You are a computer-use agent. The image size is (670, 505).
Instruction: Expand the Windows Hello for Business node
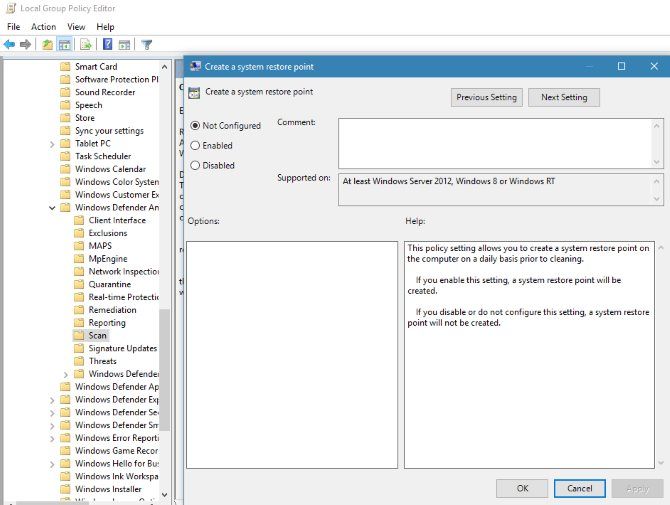click(52, 464)
